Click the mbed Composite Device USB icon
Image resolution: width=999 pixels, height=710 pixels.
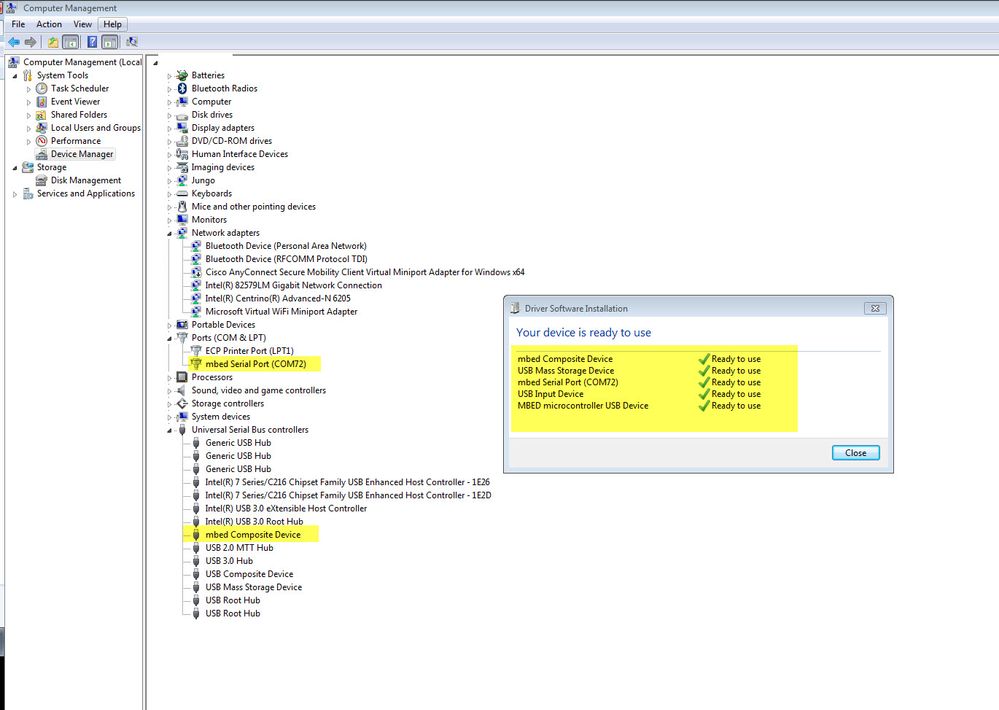click(x=196, y=535)
